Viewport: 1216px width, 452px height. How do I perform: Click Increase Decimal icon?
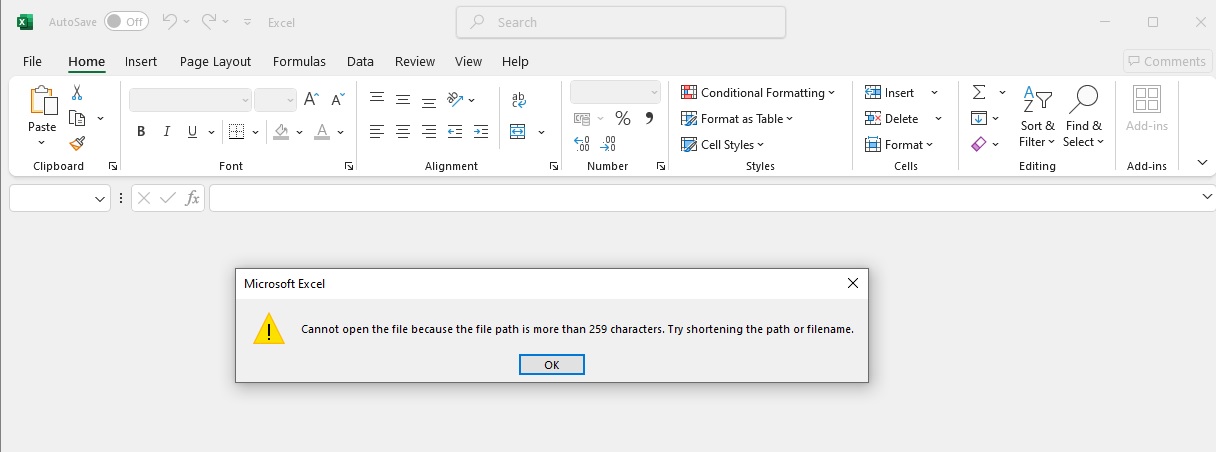click(x=582, y=144)
